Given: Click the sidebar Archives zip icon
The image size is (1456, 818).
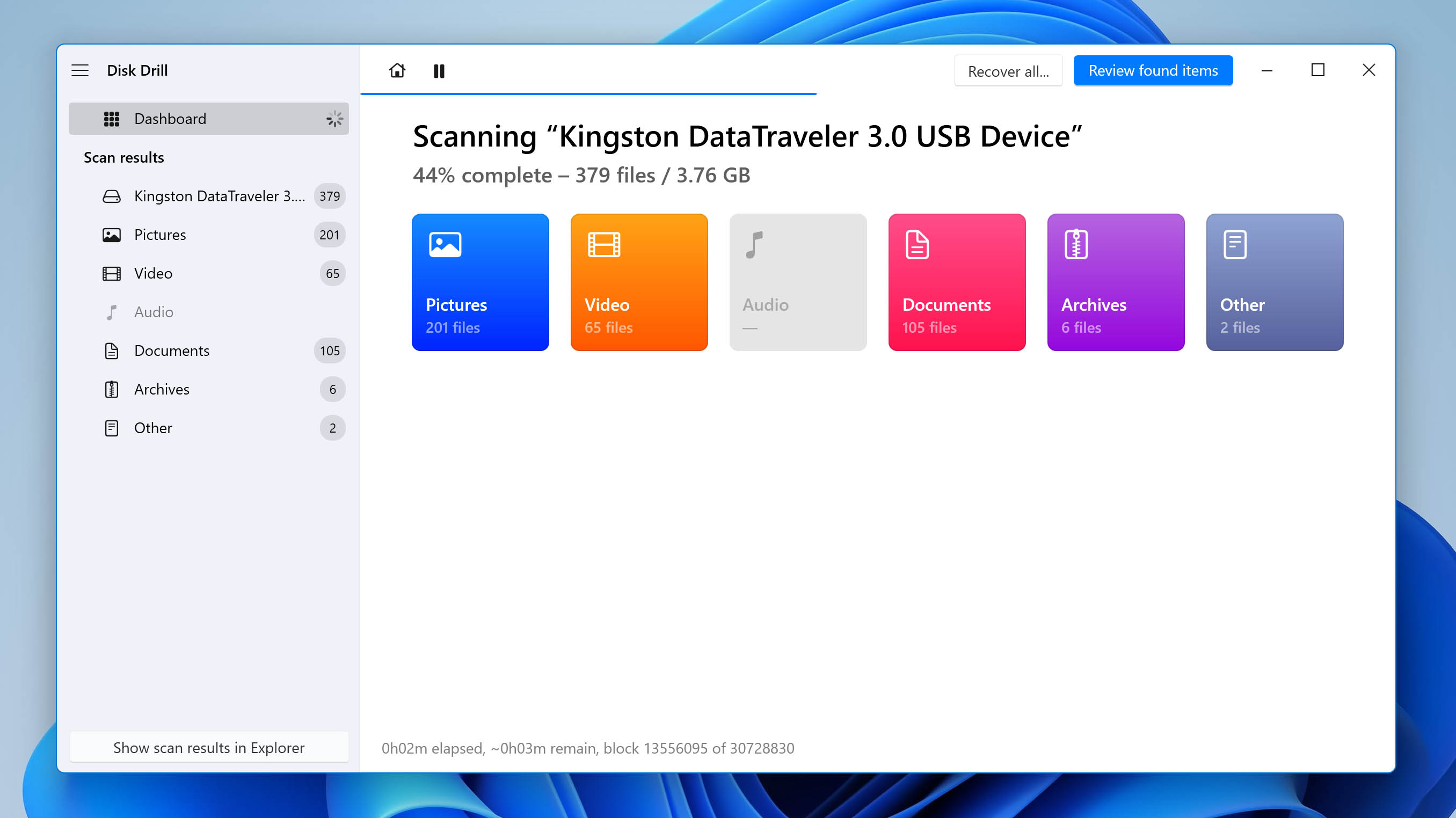Looking at the screenshot, I should 111,389.
